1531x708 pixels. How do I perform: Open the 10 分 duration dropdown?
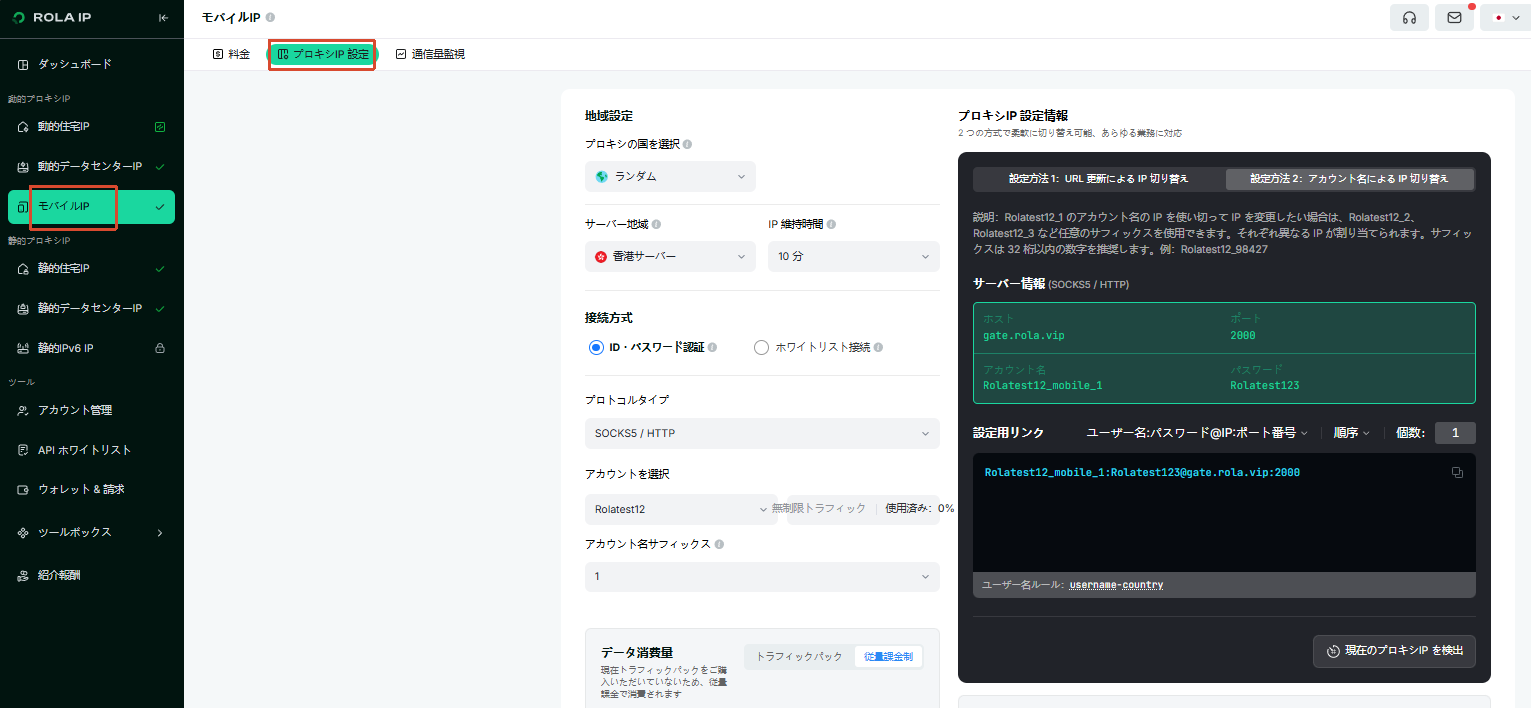point(854,256)
